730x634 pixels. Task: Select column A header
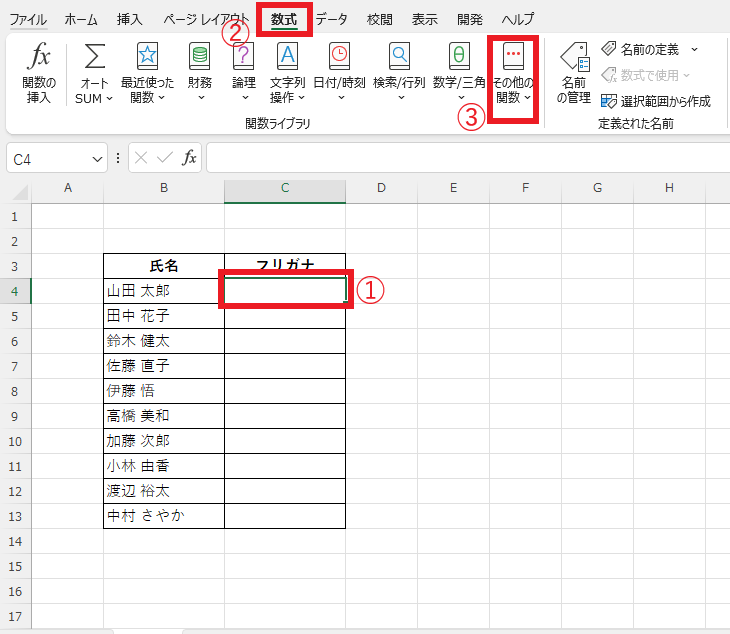pos(68,188)
